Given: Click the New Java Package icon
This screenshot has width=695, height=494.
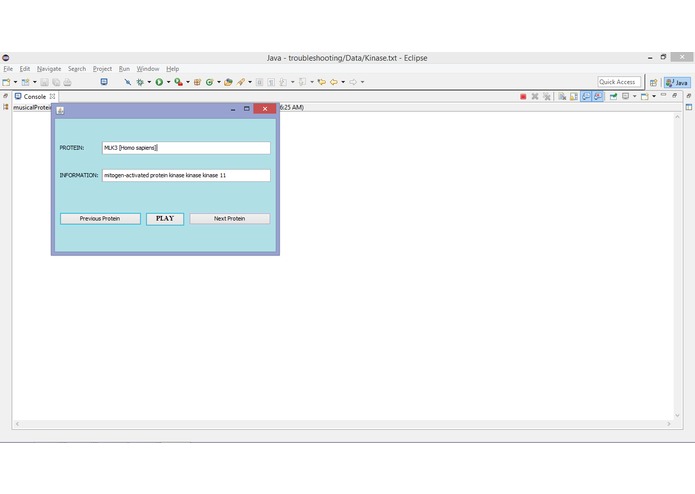Looking at the screenshot, I should [x=198, y=82].
